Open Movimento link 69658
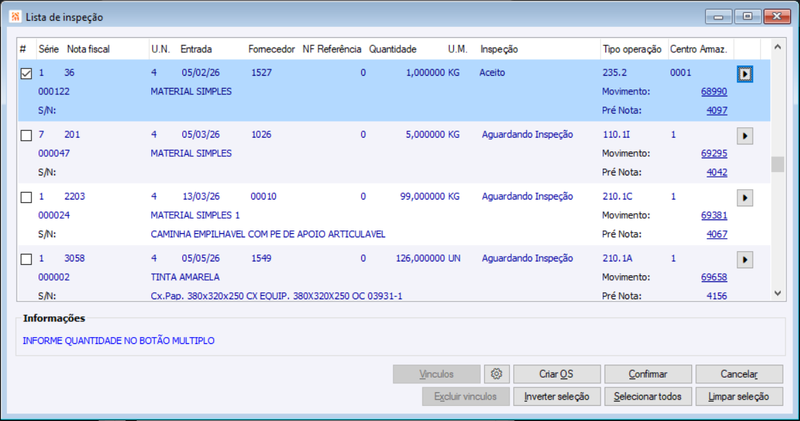 [x=714, y=277]
